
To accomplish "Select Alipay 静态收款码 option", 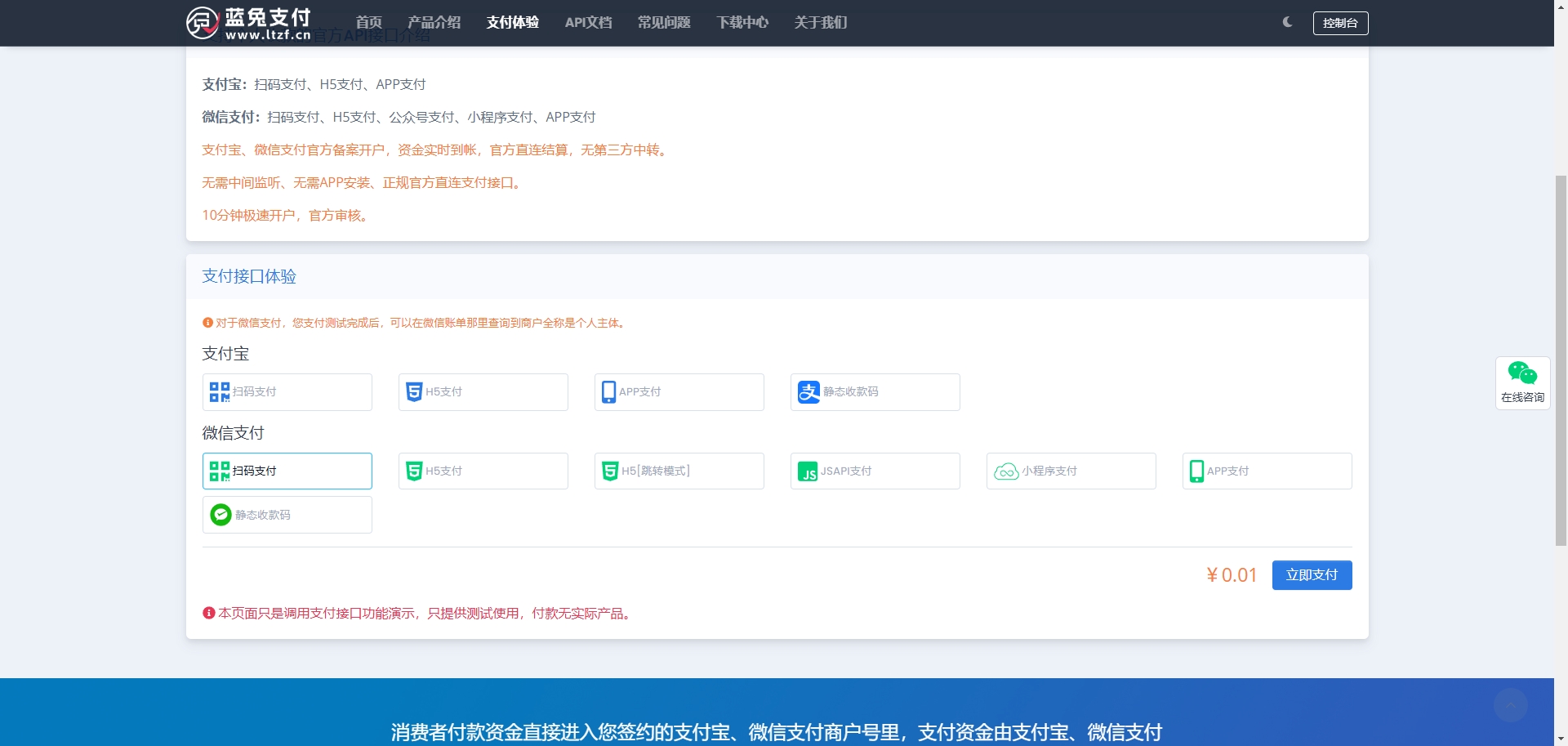I will click(875, 391).
